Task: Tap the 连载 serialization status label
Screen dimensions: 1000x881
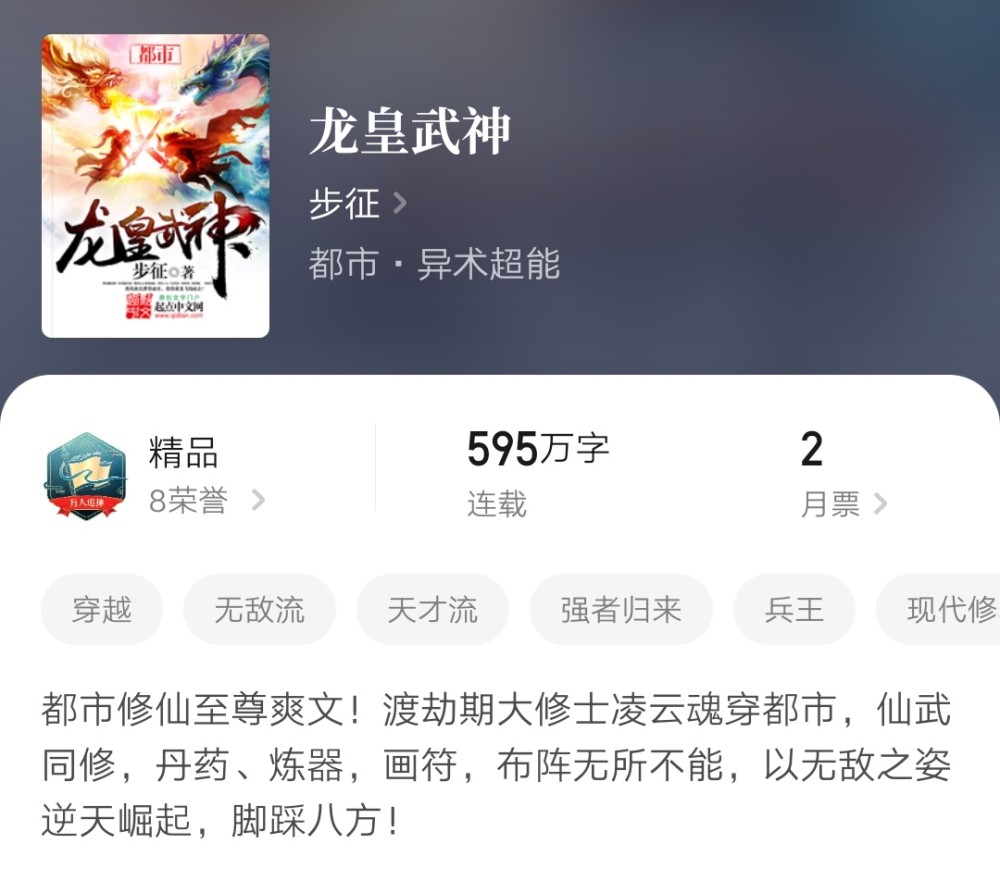Action: pyautogui.click(x=497, y=504)
